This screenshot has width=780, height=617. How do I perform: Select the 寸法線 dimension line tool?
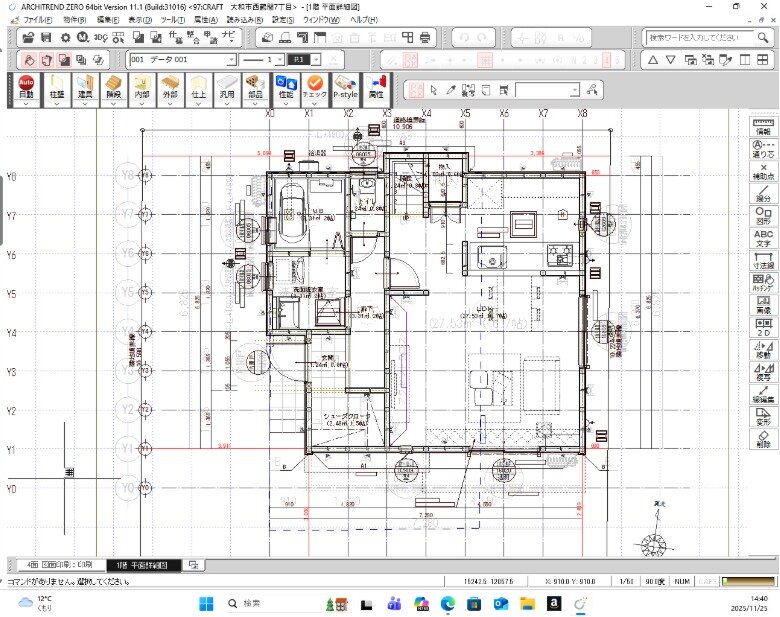pyautogui.click(x=763, y=262)
